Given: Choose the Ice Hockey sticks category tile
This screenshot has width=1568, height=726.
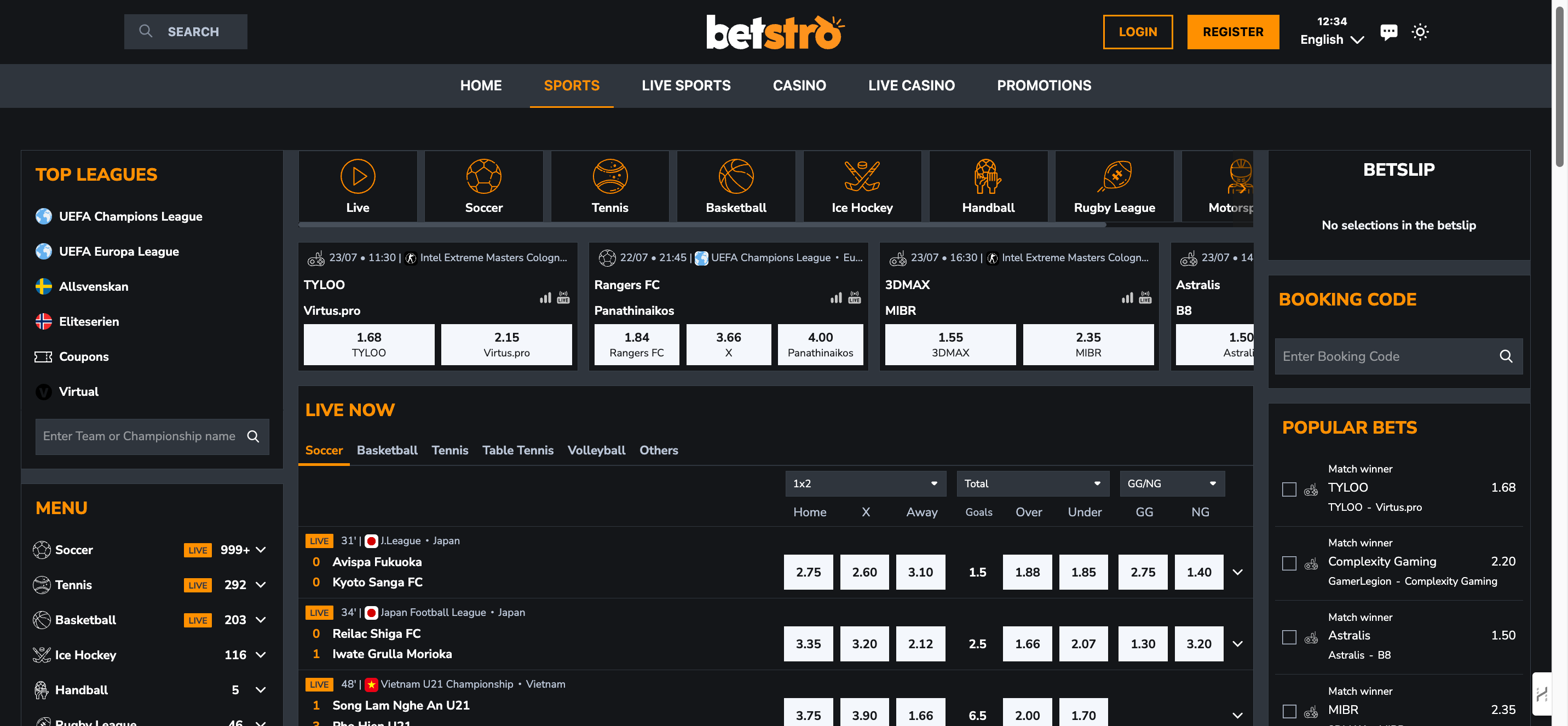Looking at the screenshot, I should (862, 186).
